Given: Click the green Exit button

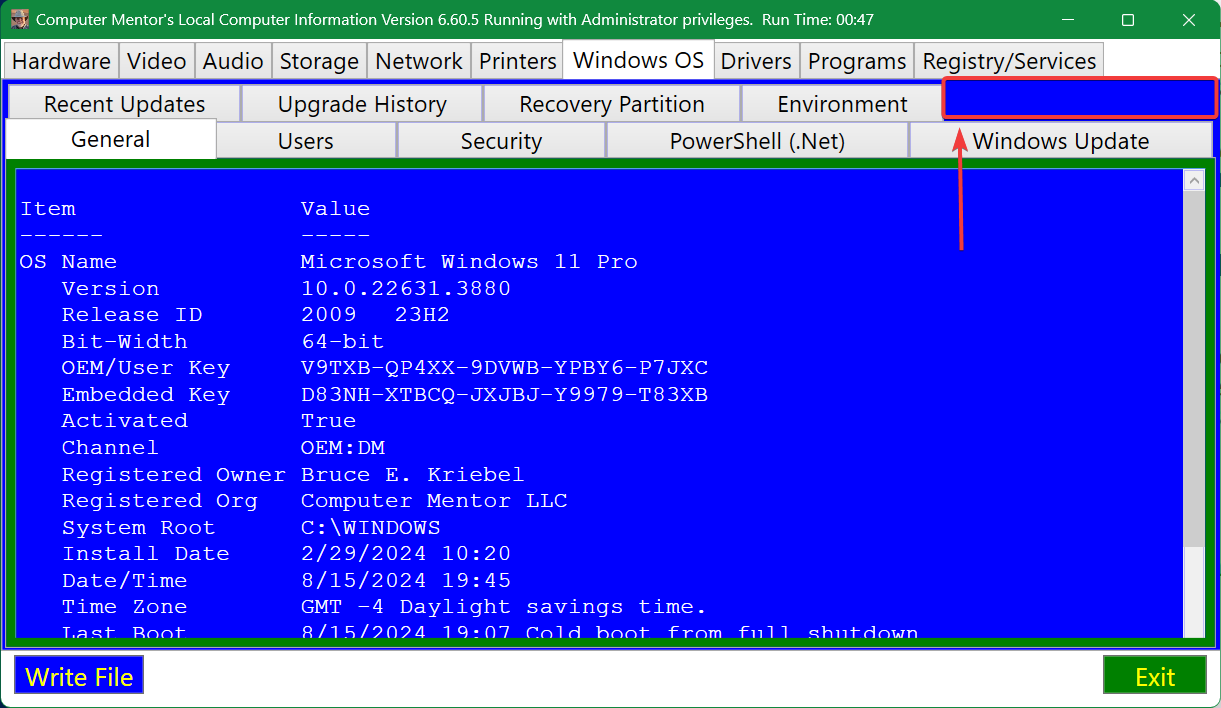Looking at the screenshot, I should pyautogui.click(x=1155, y=676).
